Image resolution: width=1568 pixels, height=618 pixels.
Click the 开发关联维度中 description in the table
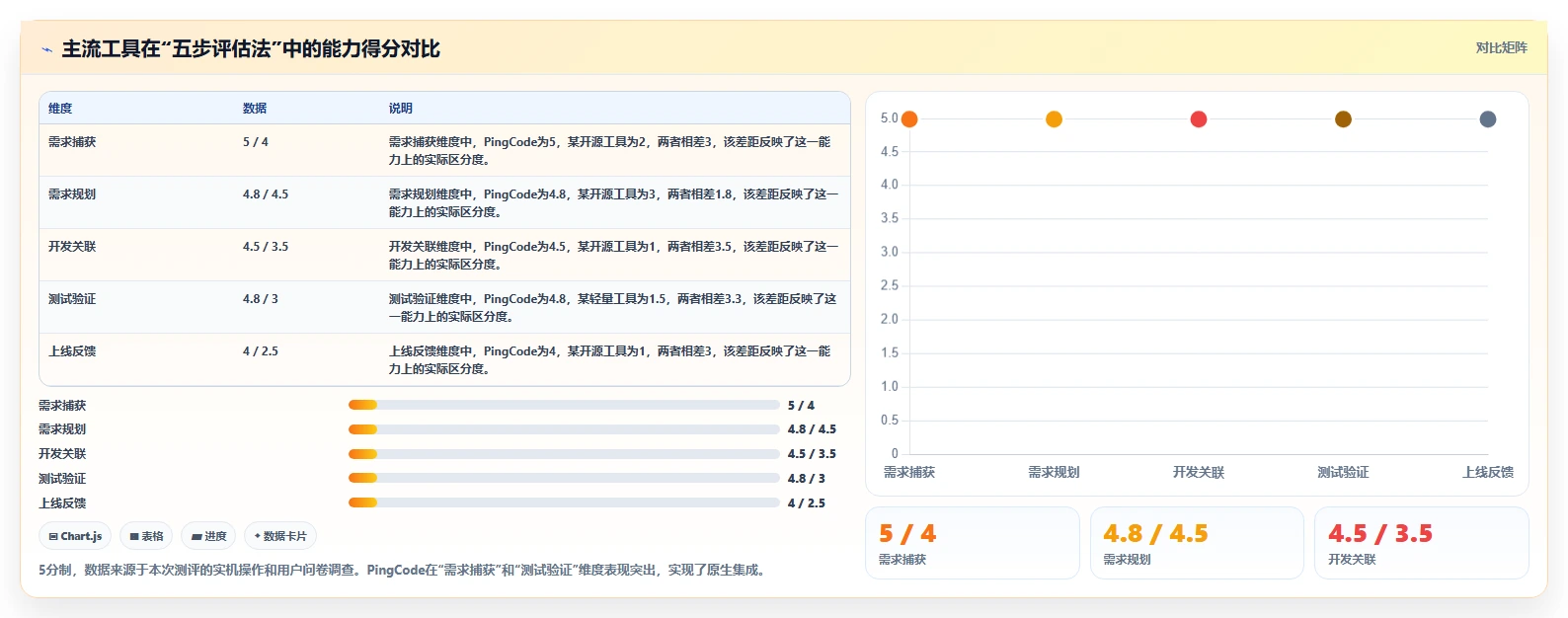pyautogui.click(x=613, y=256)
